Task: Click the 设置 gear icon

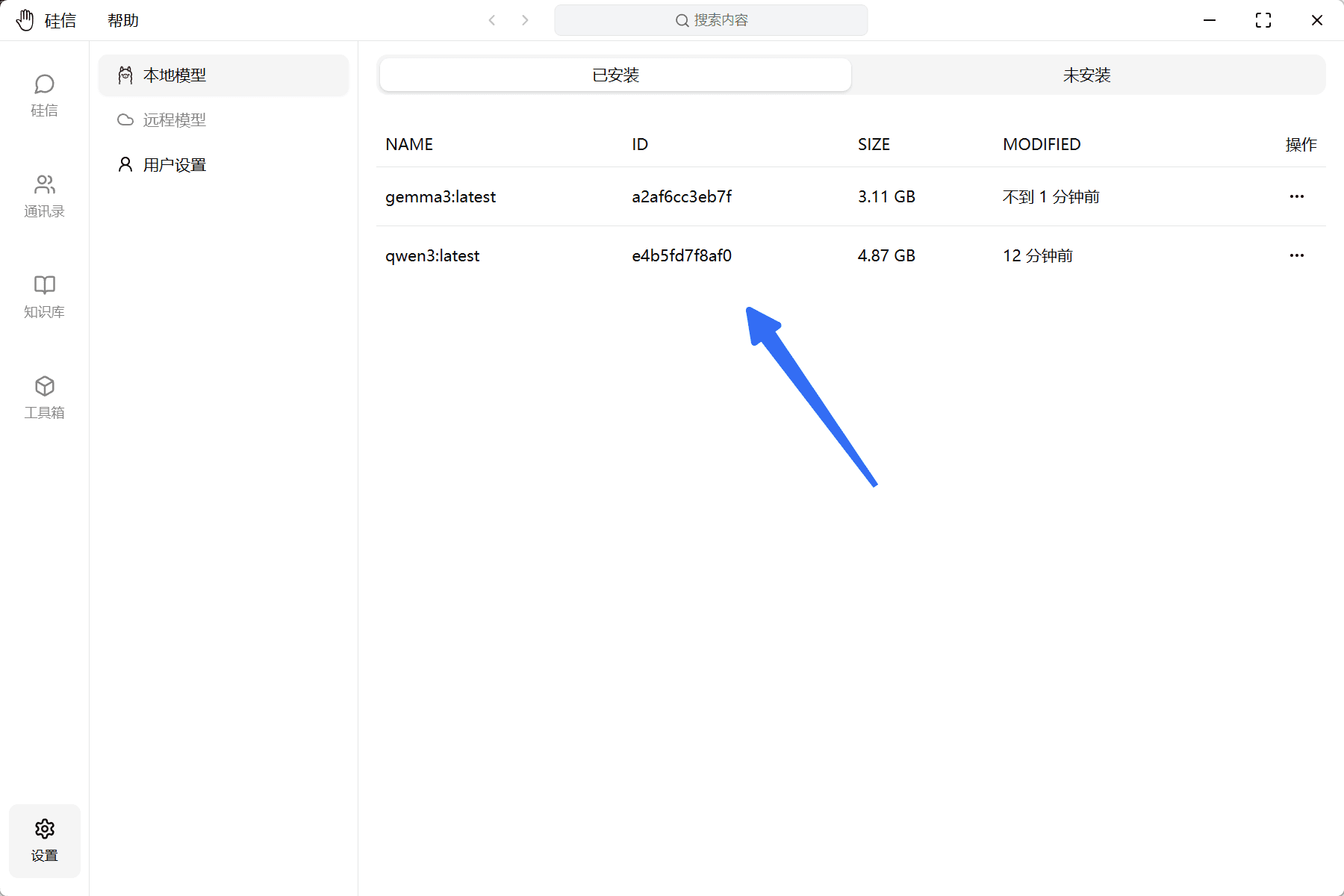Action: [44, 829]
